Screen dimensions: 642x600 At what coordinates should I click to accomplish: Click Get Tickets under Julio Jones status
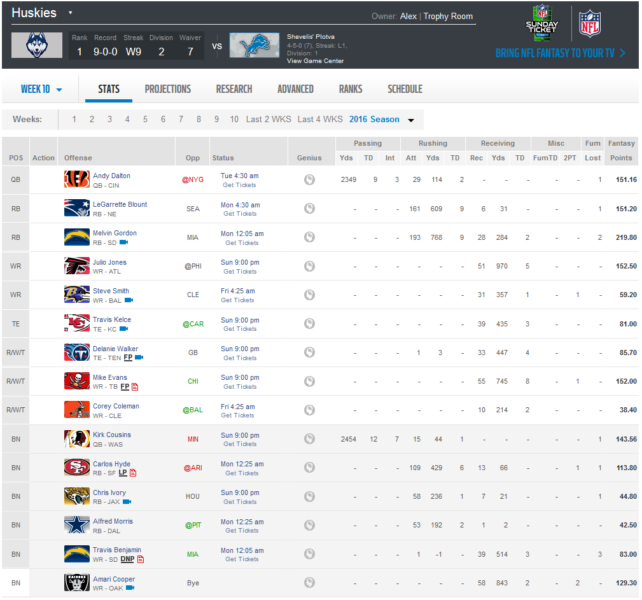[x=240, y=272]
